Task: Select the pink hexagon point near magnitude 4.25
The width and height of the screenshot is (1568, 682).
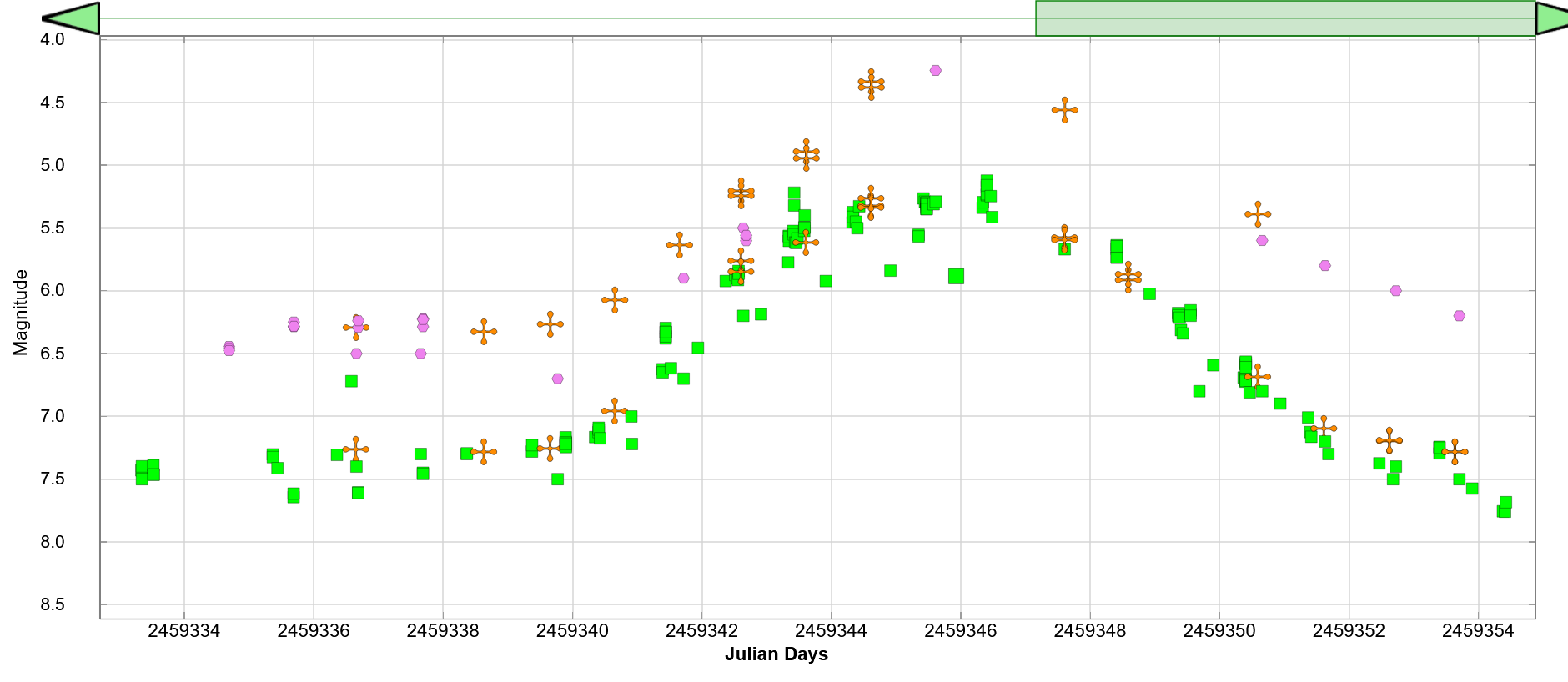Action: pos(936,71)
